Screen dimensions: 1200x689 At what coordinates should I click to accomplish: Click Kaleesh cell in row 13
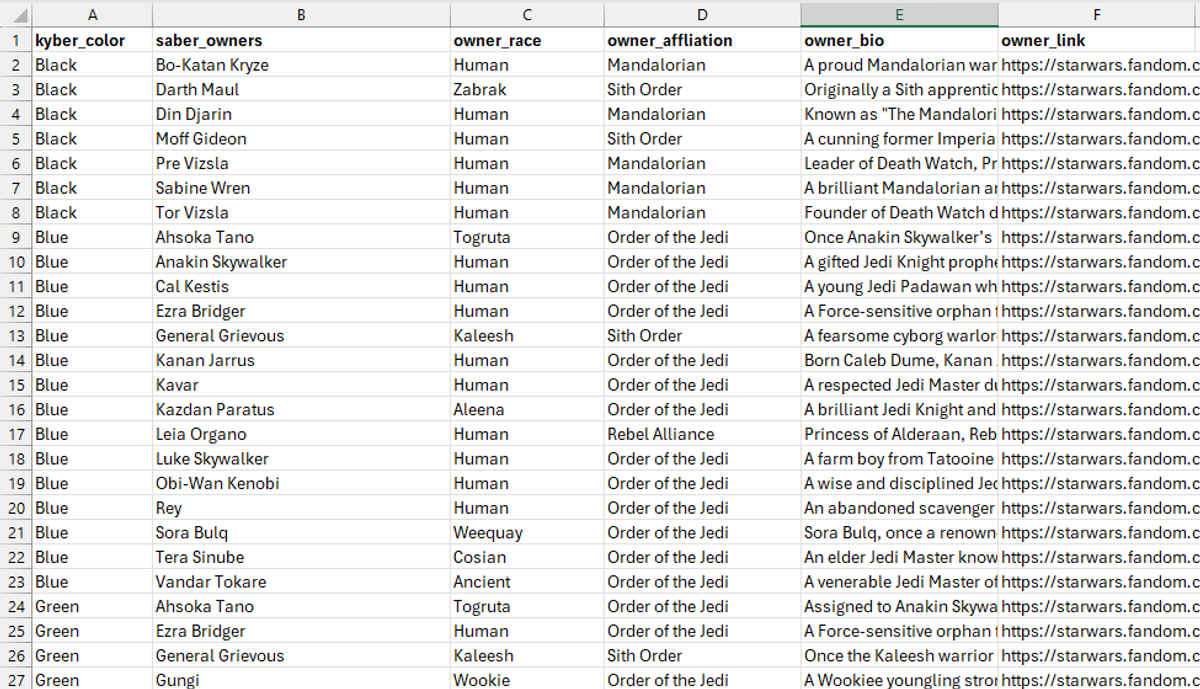click(x=527, y=336)
